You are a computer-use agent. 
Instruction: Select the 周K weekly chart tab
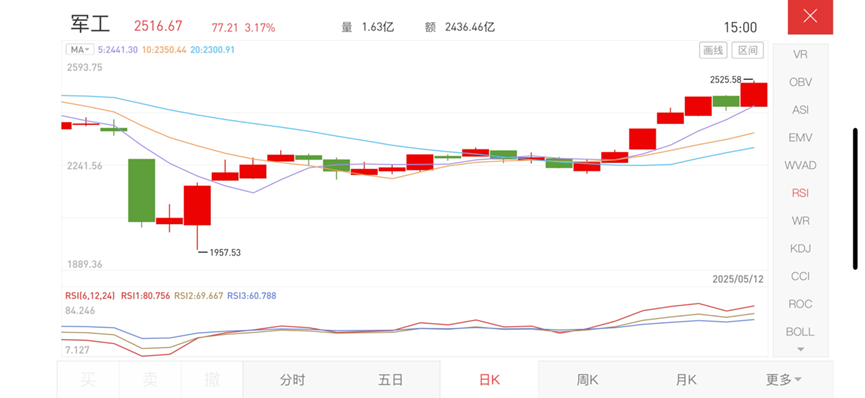(x=587, y=380)
